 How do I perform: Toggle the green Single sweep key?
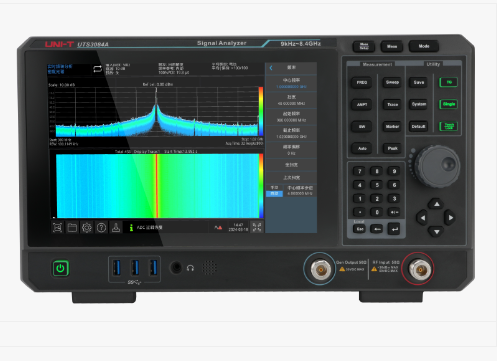[449, 104]
